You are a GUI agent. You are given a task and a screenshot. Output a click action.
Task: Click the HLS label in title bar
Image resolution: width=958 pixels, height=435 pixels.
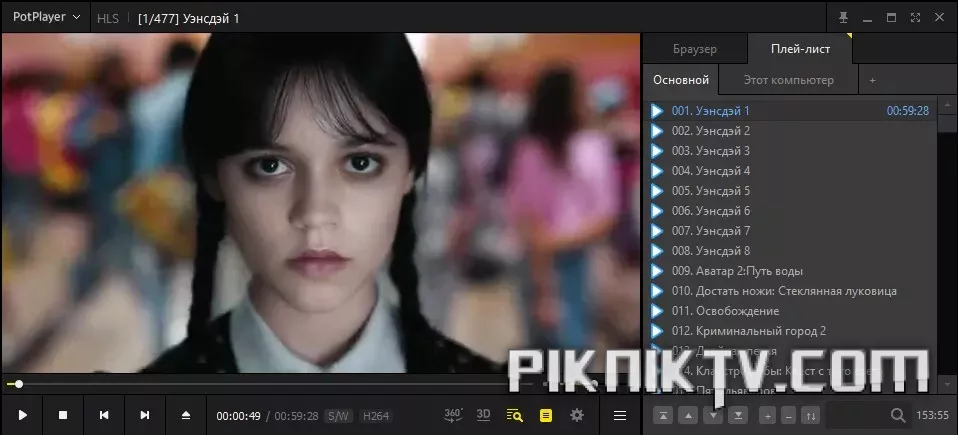click(108, 18)
